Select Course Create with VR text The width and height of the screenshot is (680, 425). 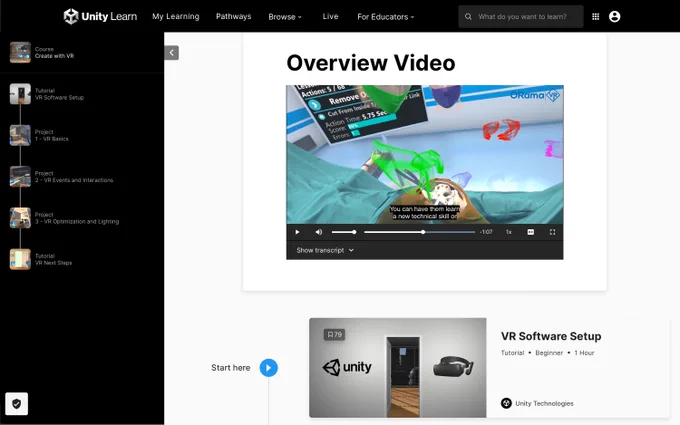tap(54, 52)
